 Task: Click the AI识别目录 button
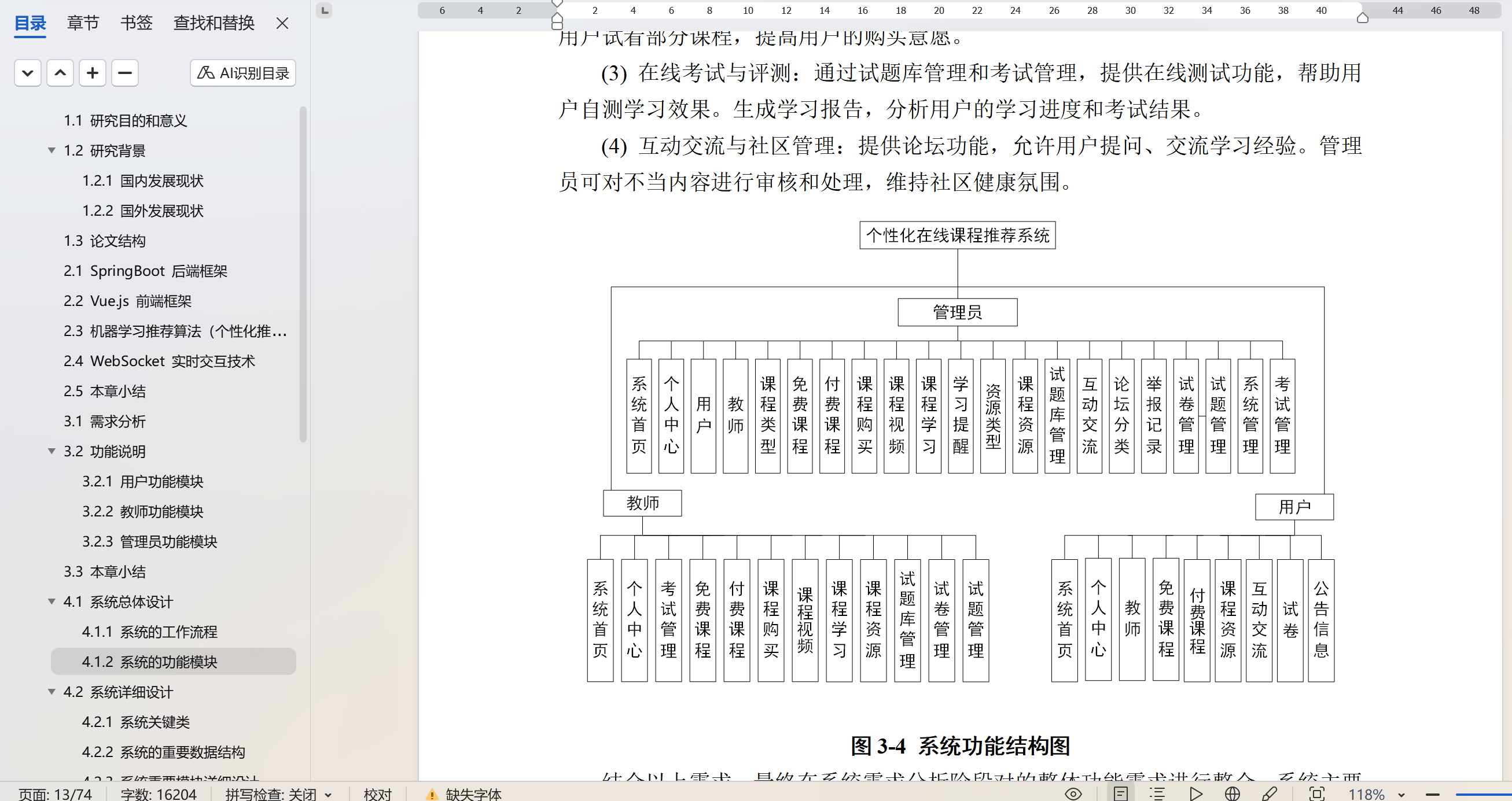(242, 73)
